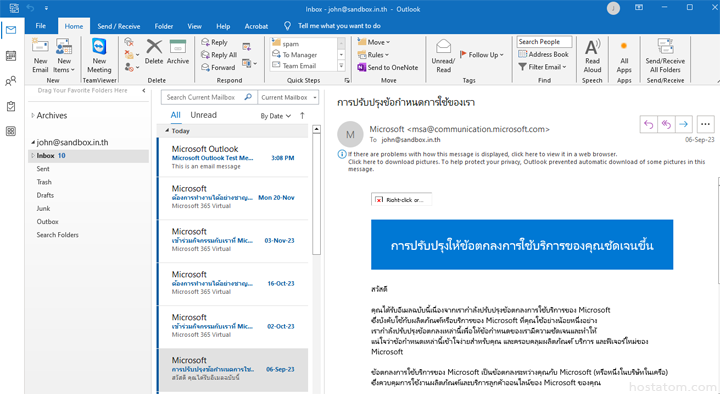The height and width of the screenshot is (394, 720).
Task: Open the Move dropdown
Action: 374,42
